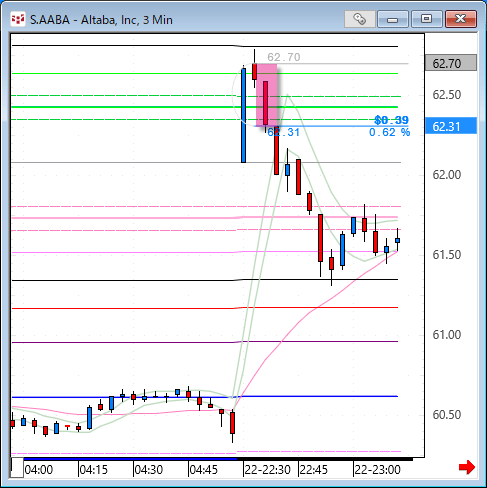The image size is (487, 488).
Task: Click the red arrow scroll-to-latest icon
Action: [467, 467]
